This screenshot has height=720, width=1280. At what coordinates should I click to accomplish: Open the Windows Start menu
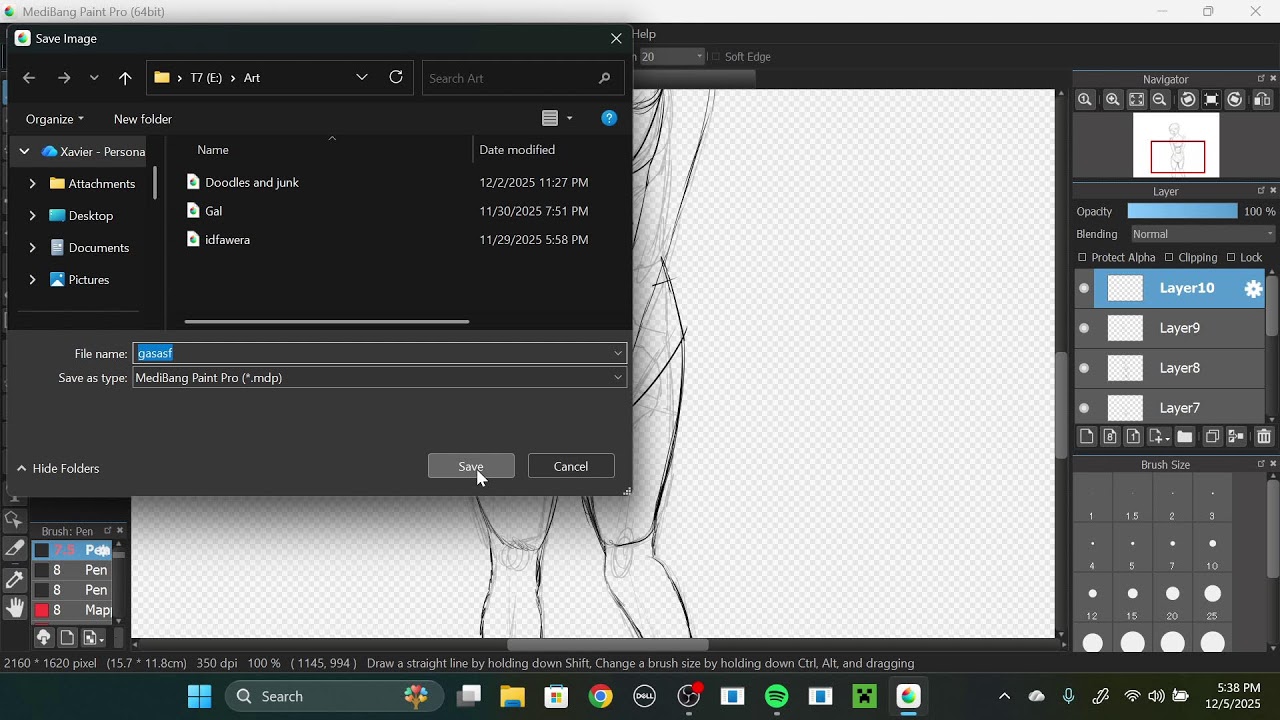(200, 697)
